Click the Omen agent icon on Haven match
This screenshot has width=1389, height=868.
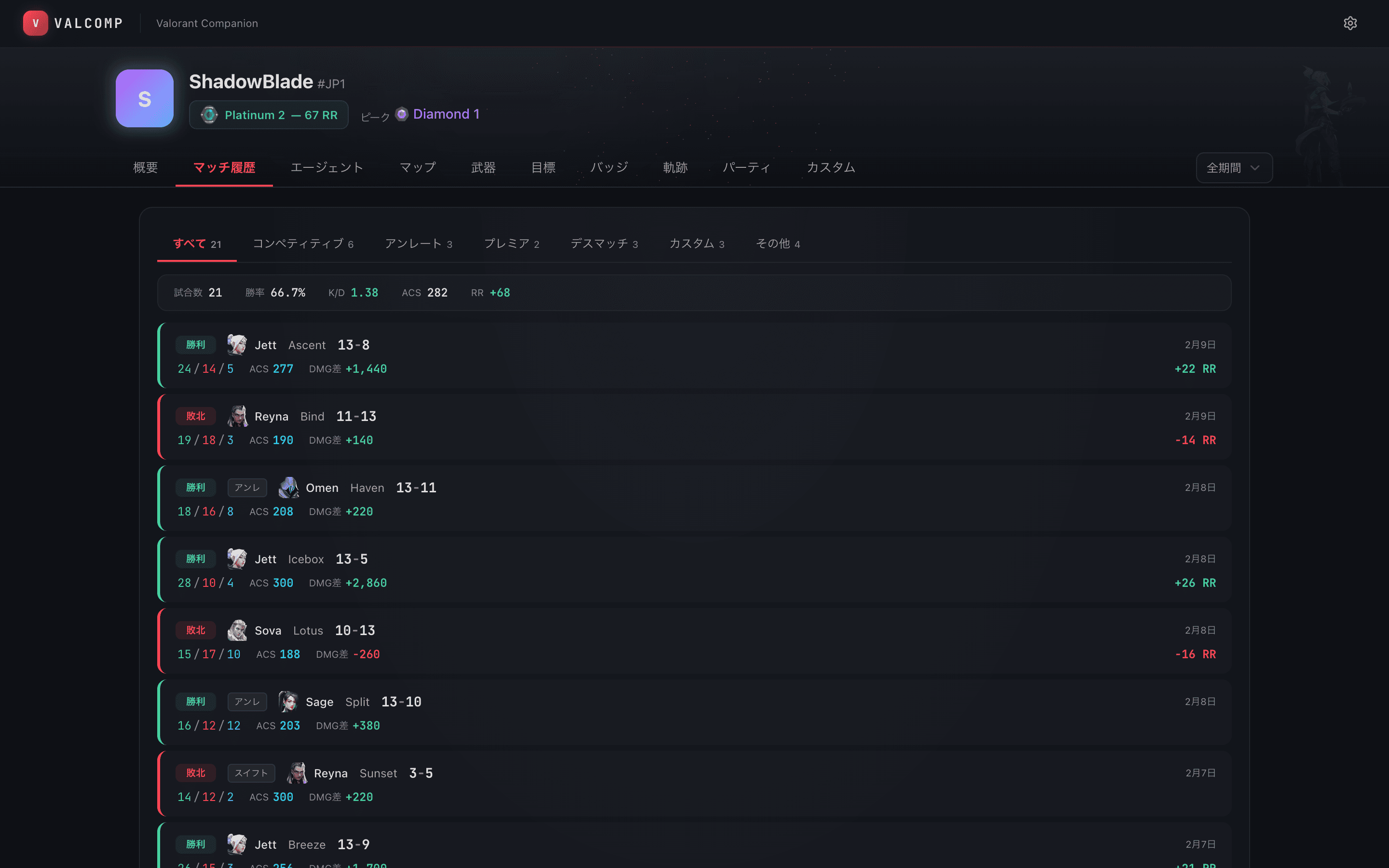click(288, 488)
